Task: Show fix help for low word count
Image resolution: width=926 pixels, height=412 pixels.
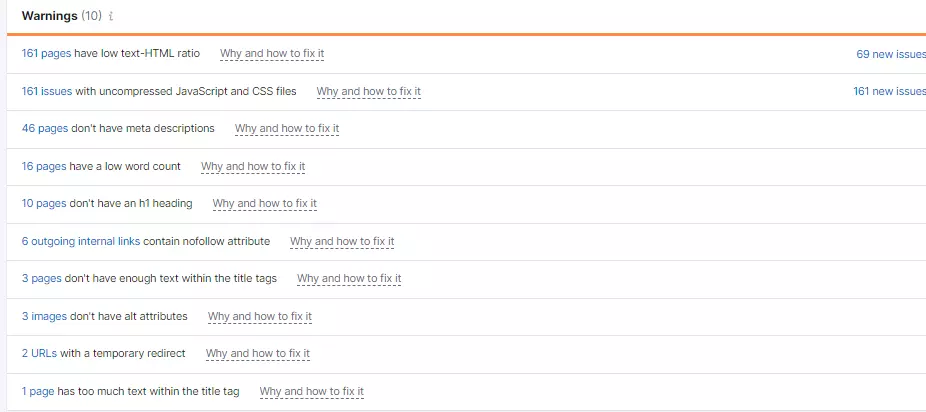Action: coord(253,166)
